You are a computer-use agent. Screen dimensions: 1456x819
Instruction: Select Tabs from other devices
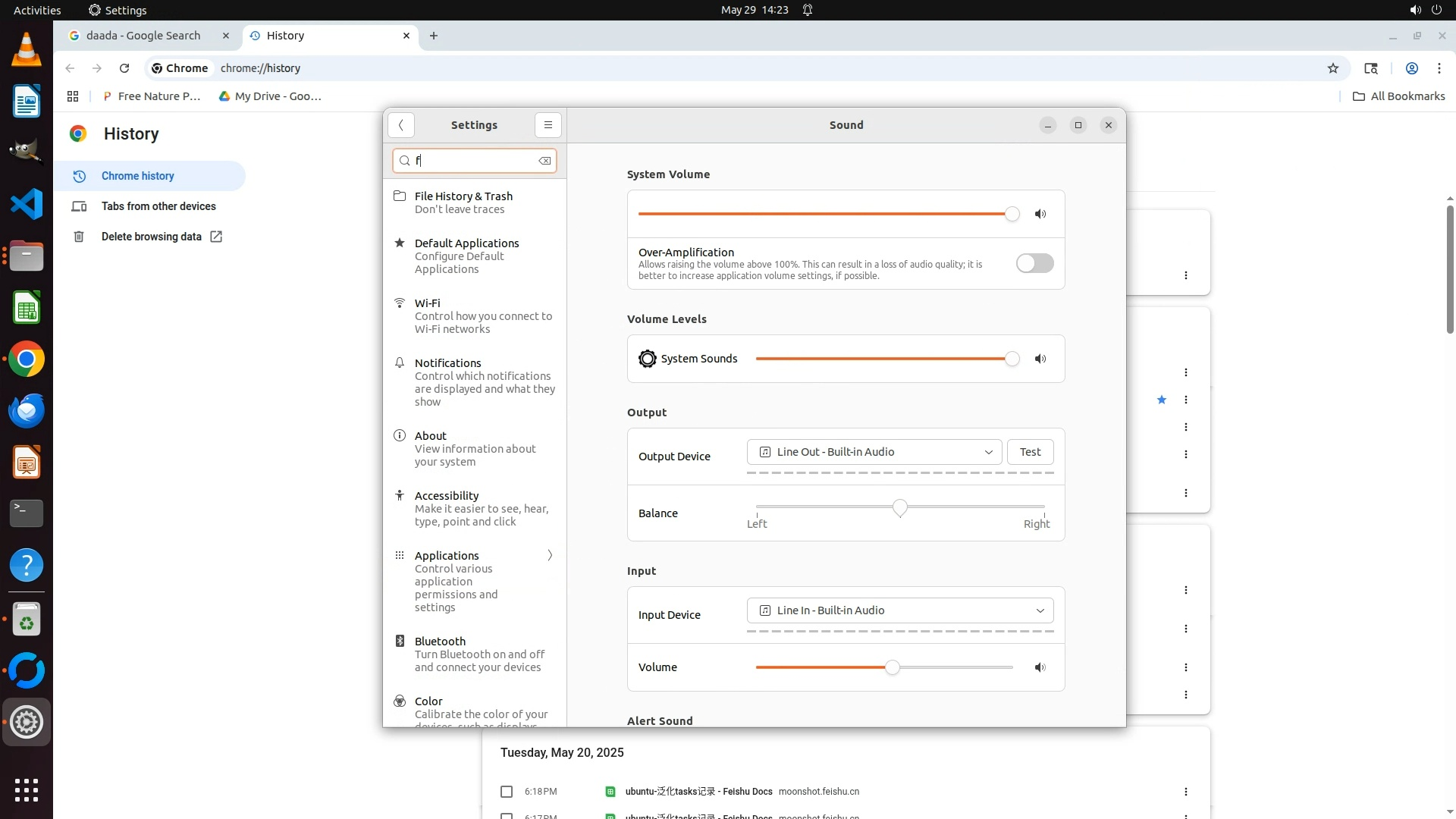[158, 206]
